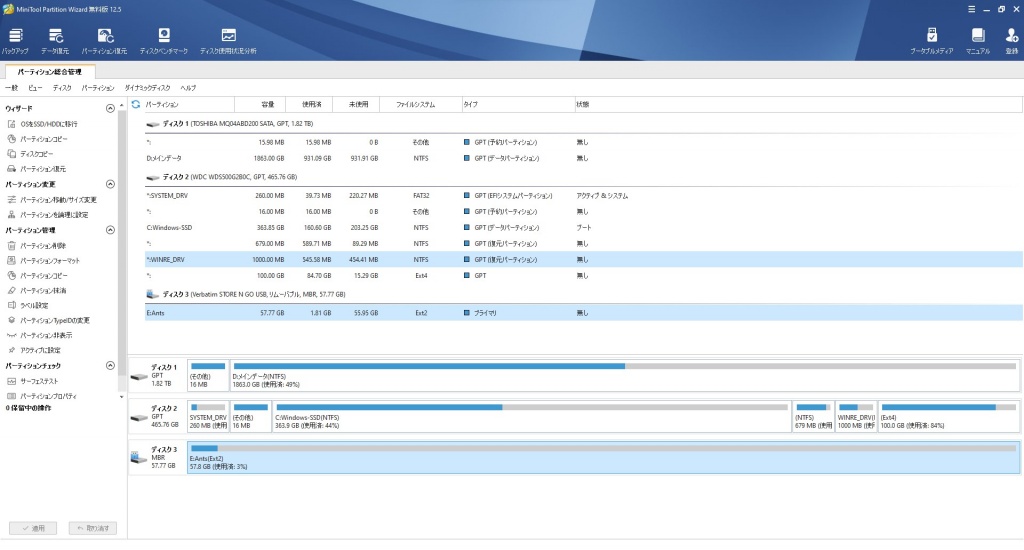Select the *:SYSTEM_DRV partition row
This screenshot has height=550, width=1024.
(583, 195)
